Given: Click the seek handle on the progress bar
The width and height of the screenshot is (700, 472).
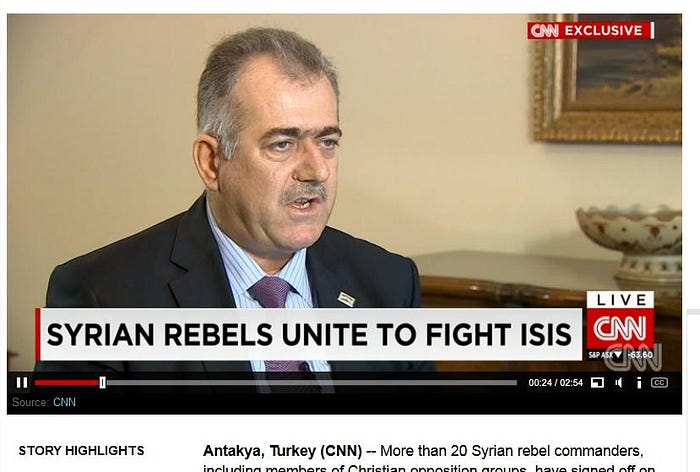Looking at the screenshot, I should click(103, 383).
